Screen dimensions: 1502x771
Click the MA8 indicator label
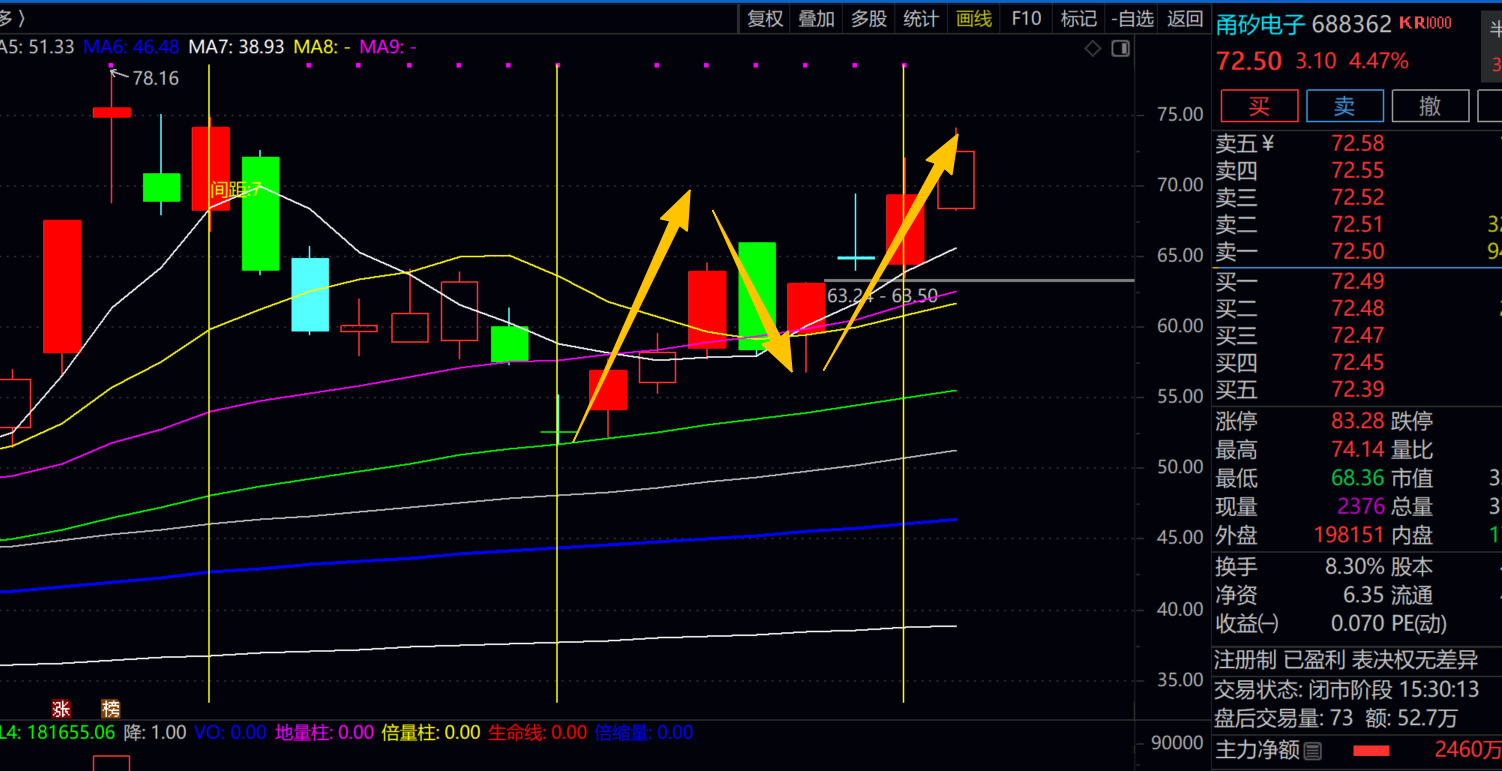click(322, 46)
